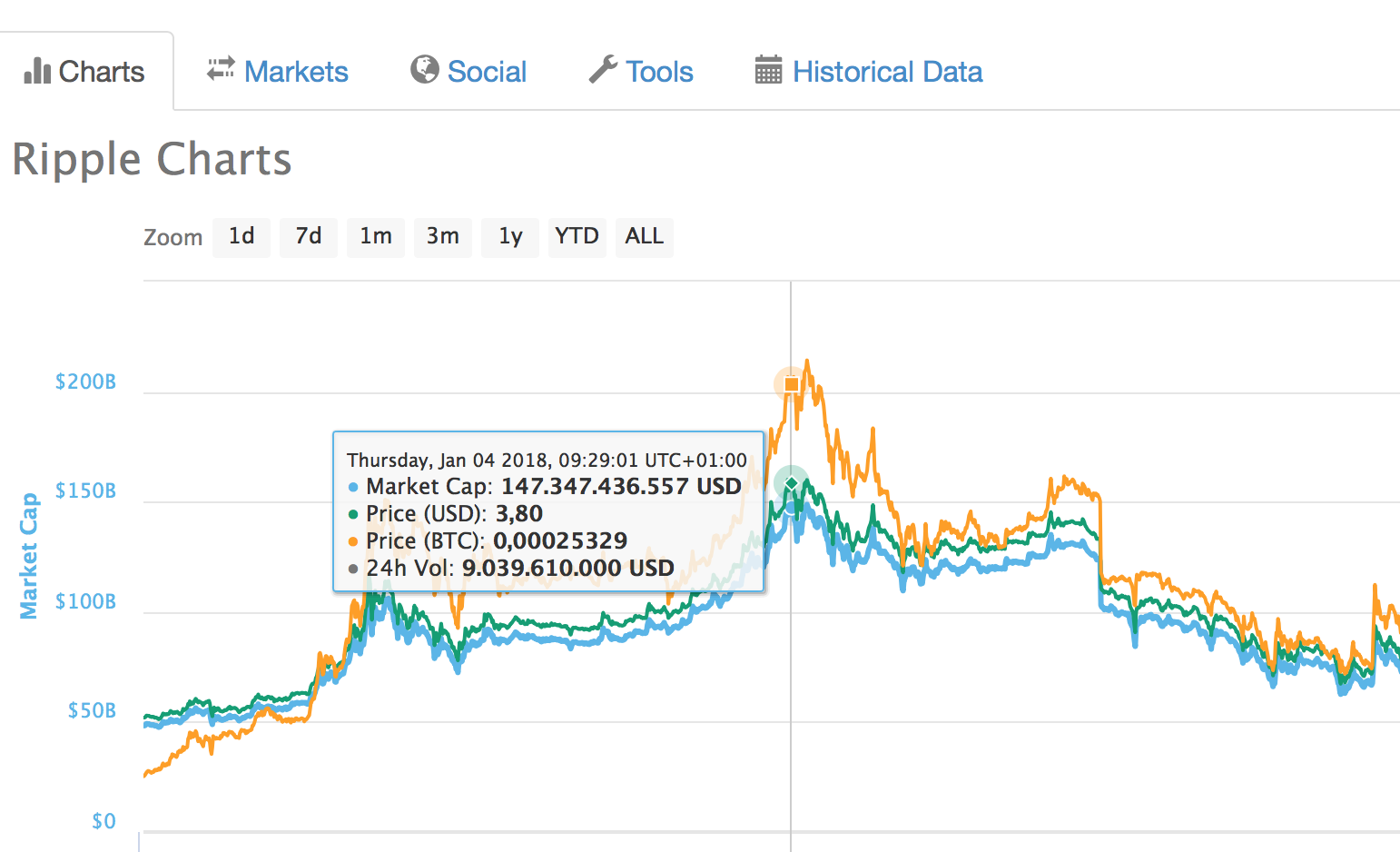
Task: Click the Zoom label
Action: pyautogui.click(x=173, y=238)
